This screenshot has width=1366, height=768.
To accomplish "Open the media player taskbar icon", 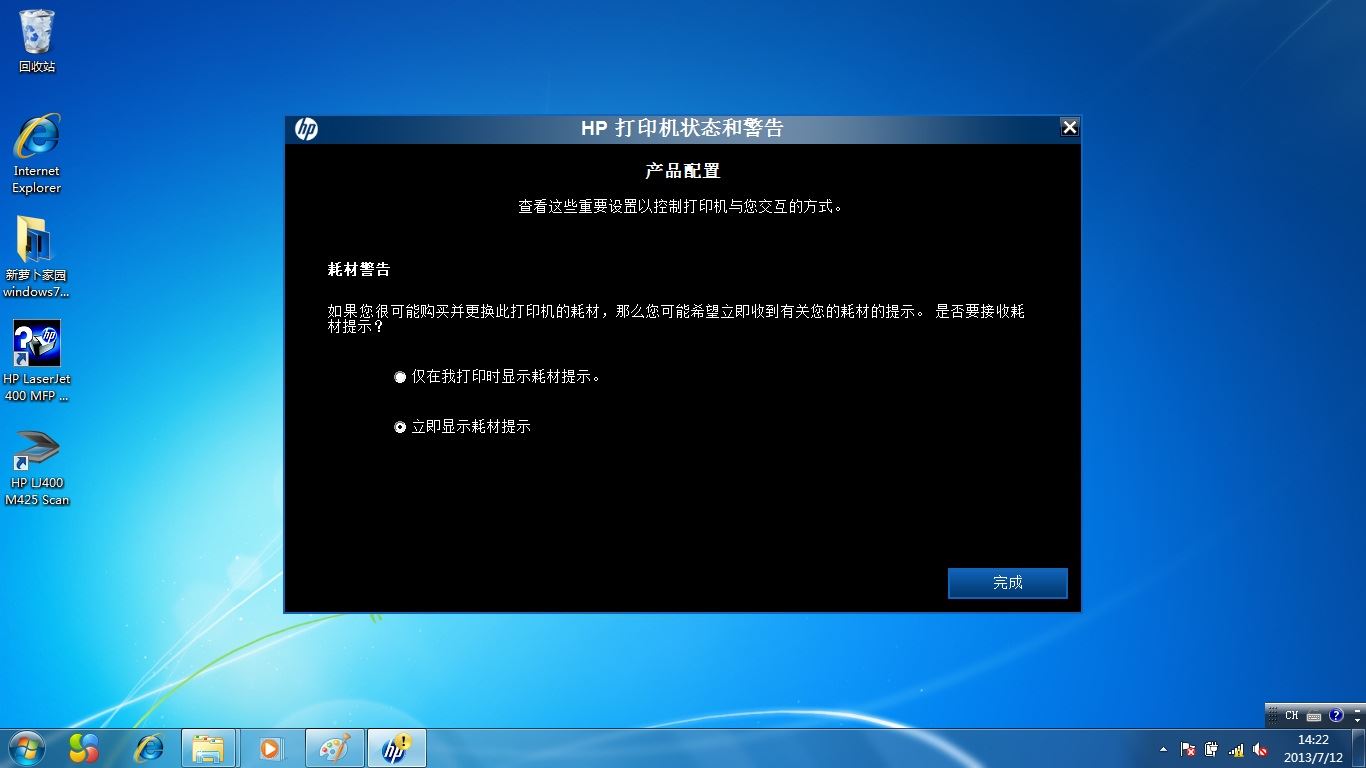I will (x=270, y=748).
